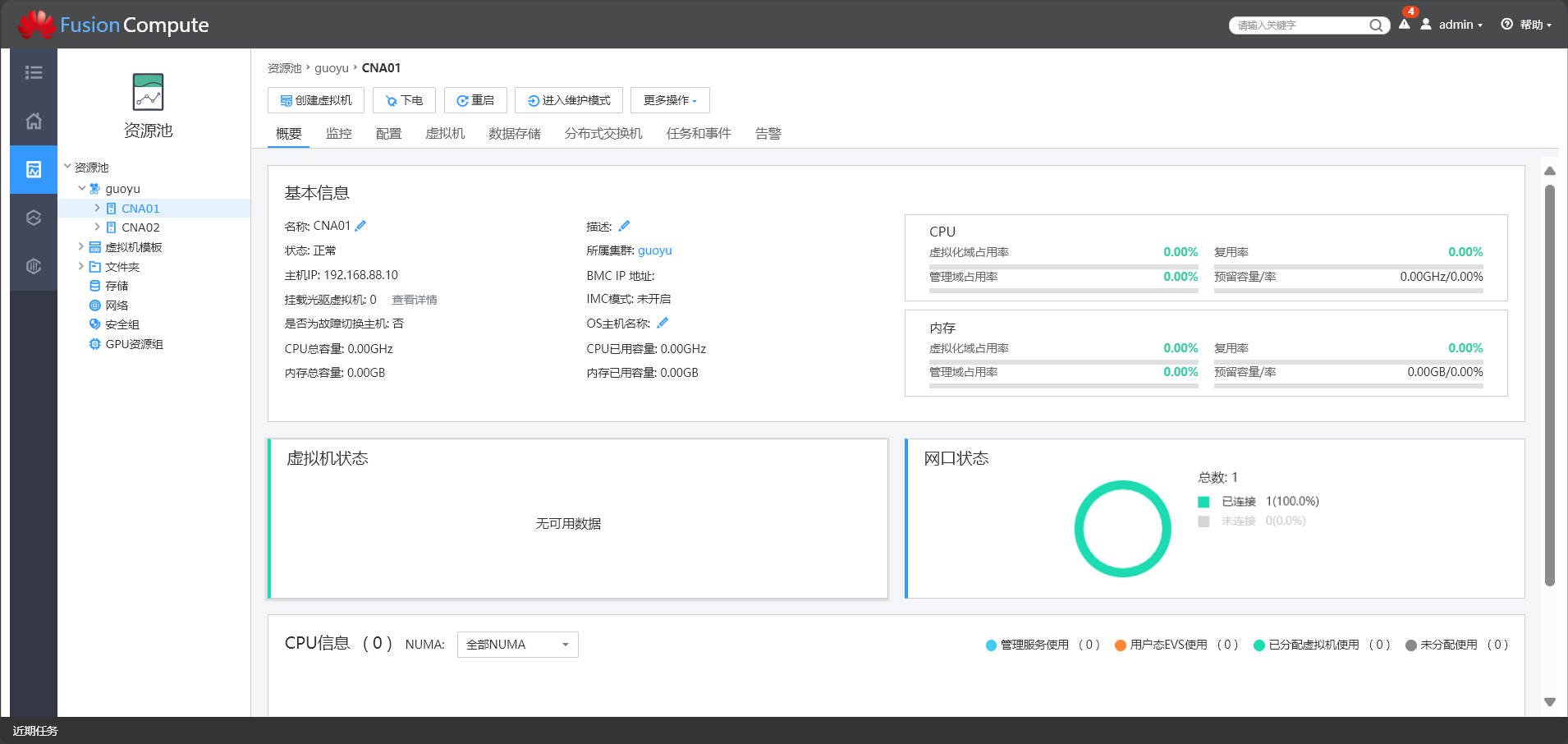Screen dimensions: 1568x744
Task: Click the VM templates icon in tree
Action: (x=94, y=247)
